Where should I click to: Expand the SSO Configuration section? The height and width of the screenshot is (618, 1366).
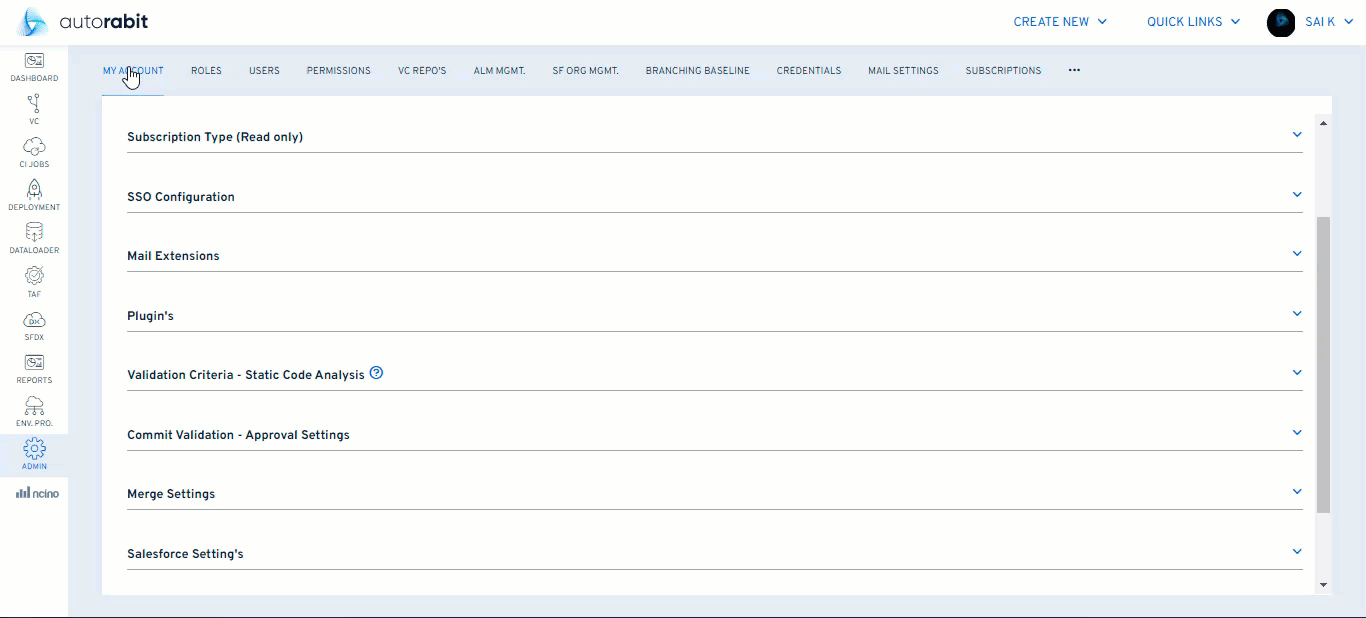(x=1297, y=195)
